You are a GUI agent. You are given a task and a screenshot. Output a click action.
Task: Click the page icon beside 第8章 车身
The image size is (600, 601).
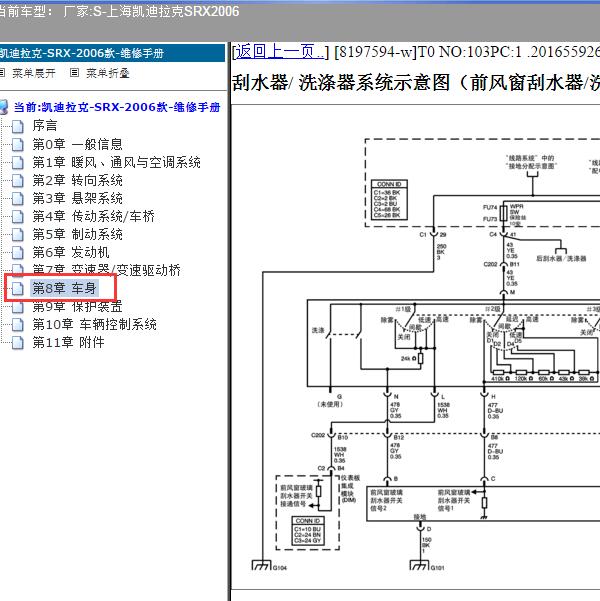18,288
